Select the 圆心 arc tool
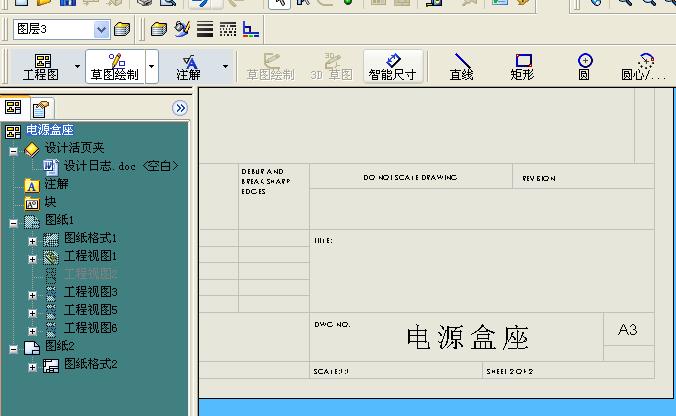The height and width of the screenshot is (416, 676). tap(644, 67)
